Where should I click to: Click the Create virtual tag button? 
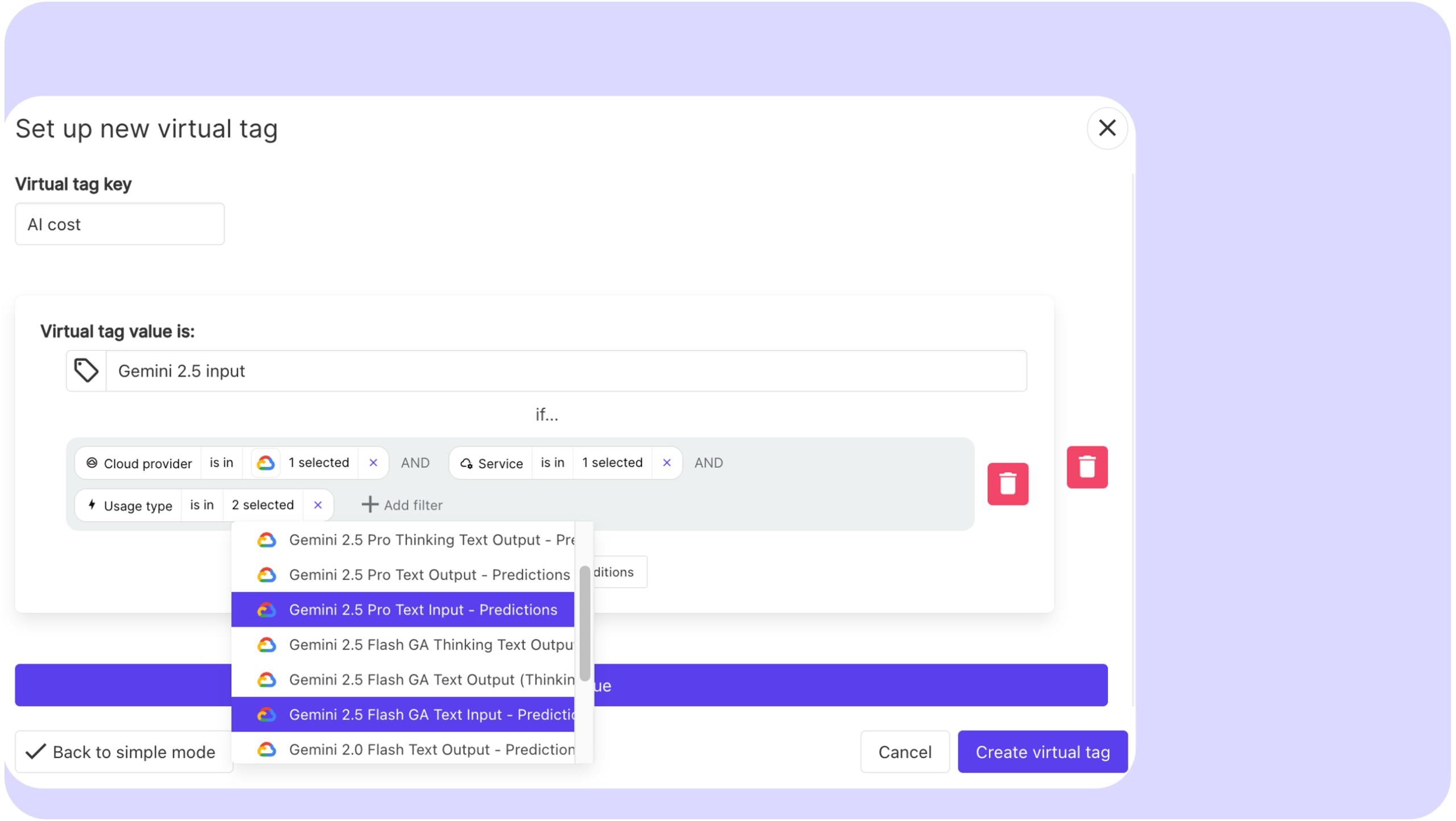1043,752
